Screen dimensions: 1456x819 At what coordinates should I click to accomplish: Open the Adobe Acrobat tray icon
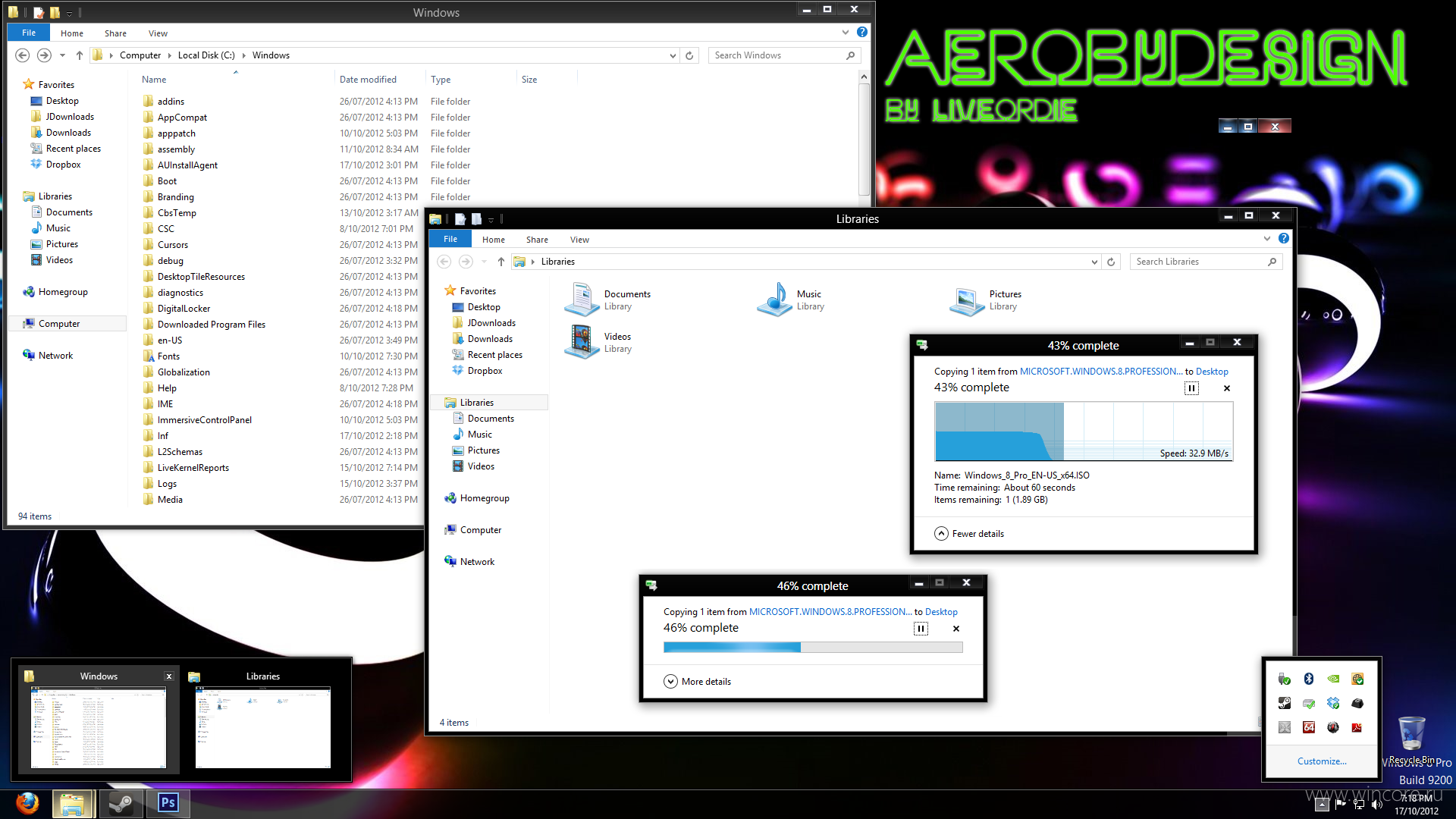[x=1357, y=727]
